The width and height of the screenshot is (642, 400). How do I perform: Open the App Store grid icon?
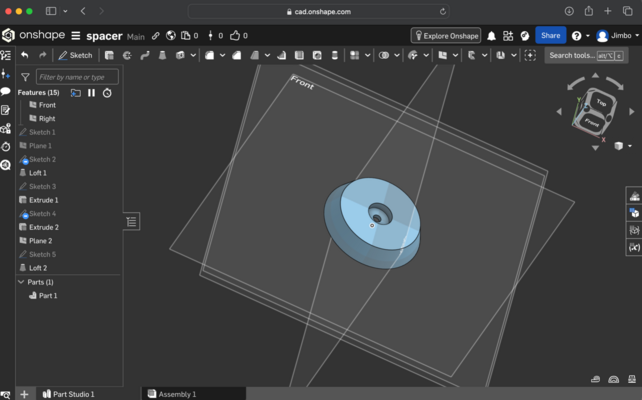tap(508, 36)
